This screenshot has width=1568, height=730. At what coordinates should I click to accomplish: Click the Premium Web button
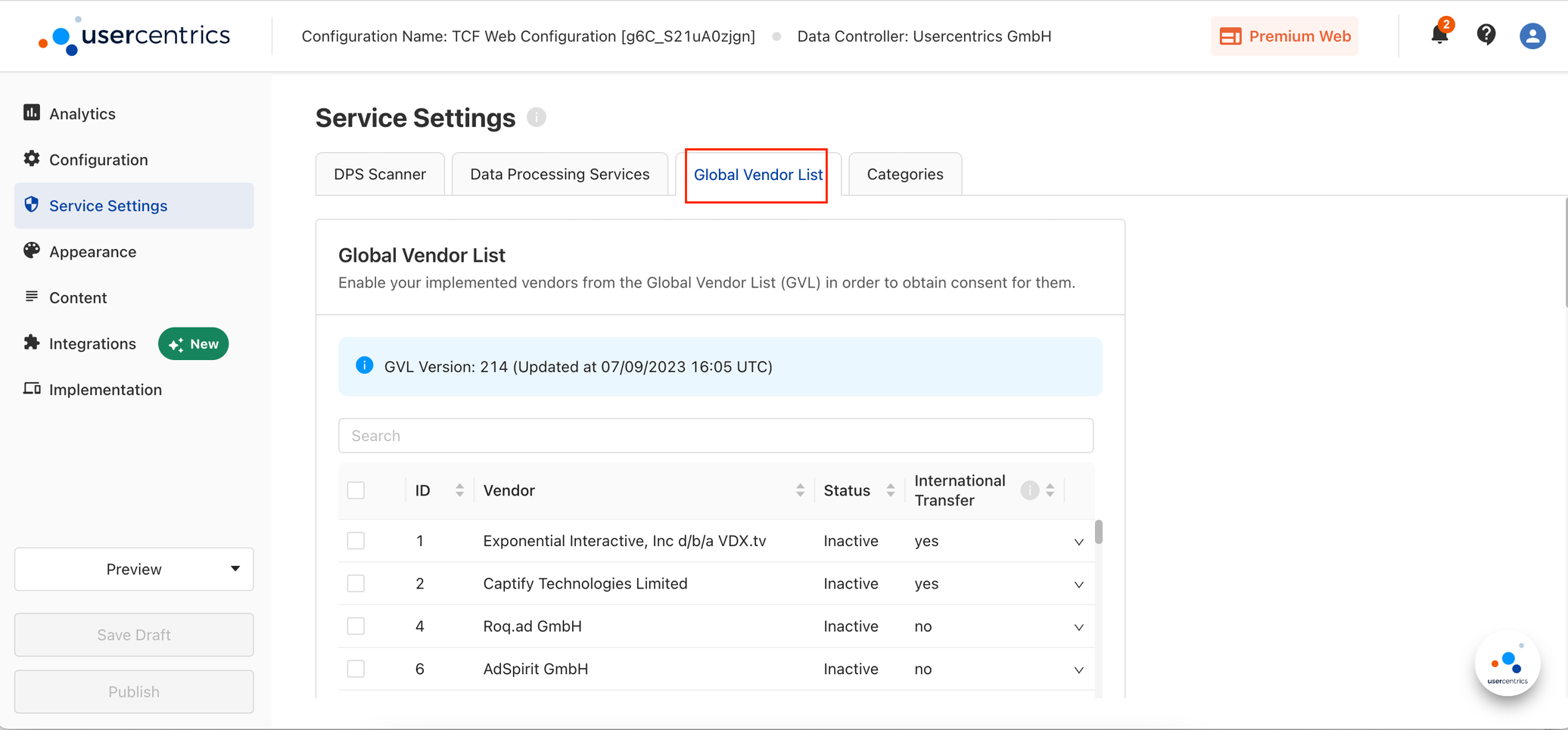click(x=1284, y=36)
